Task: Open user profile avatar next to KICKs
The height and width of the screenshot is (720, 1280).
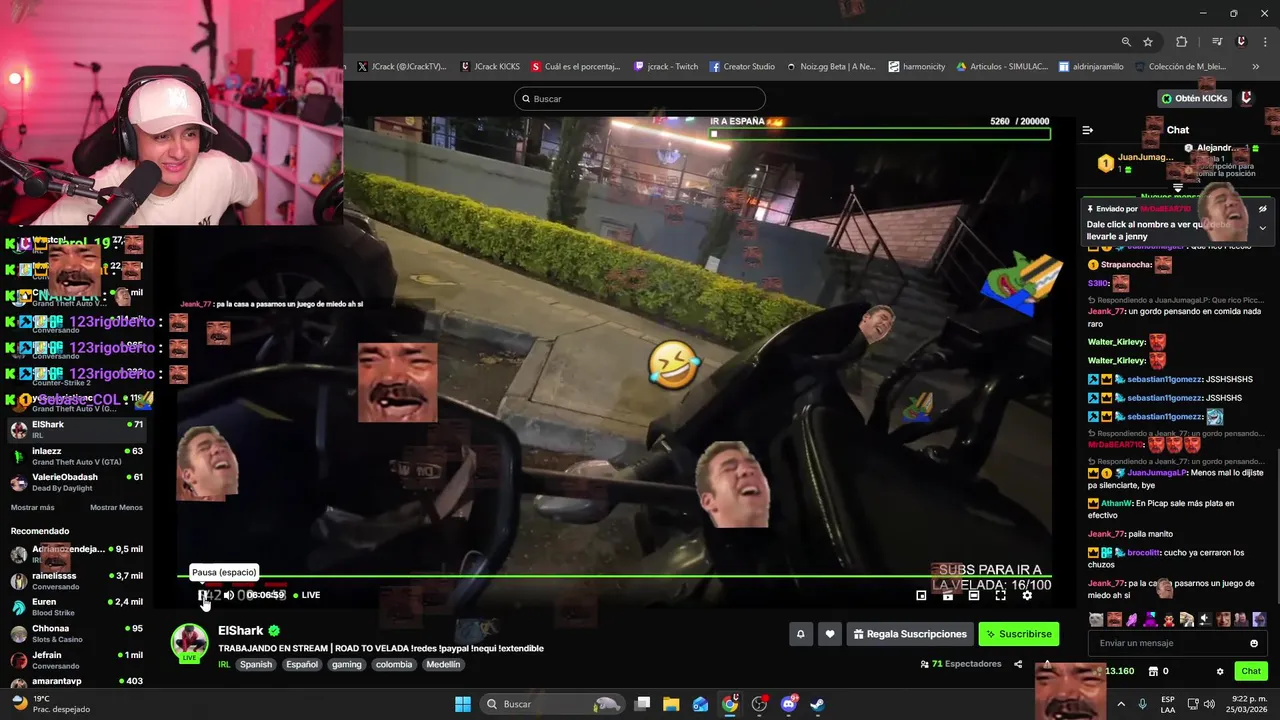Action: pyautogui.click(x=1246, y=98)
